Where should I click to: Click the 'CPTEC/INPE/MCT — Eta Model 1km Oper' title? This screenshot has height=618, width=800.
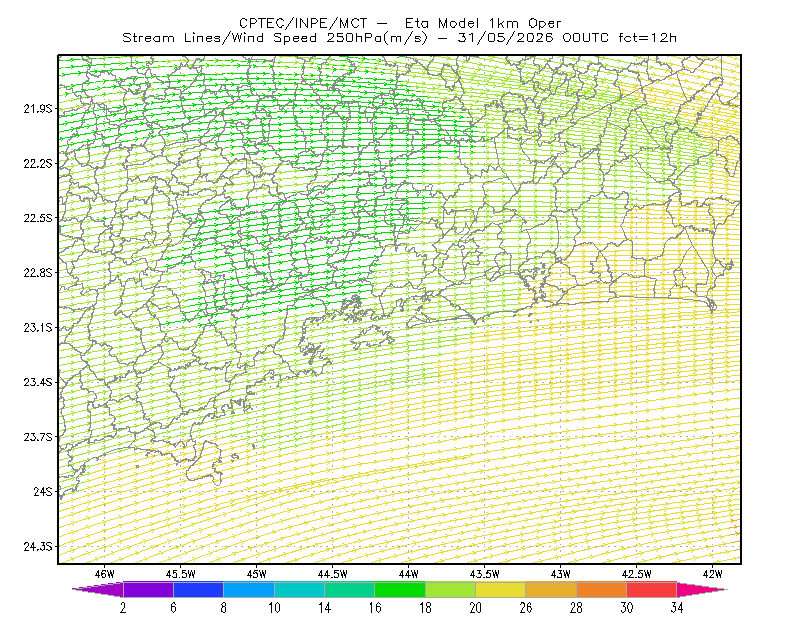[400, 23]
